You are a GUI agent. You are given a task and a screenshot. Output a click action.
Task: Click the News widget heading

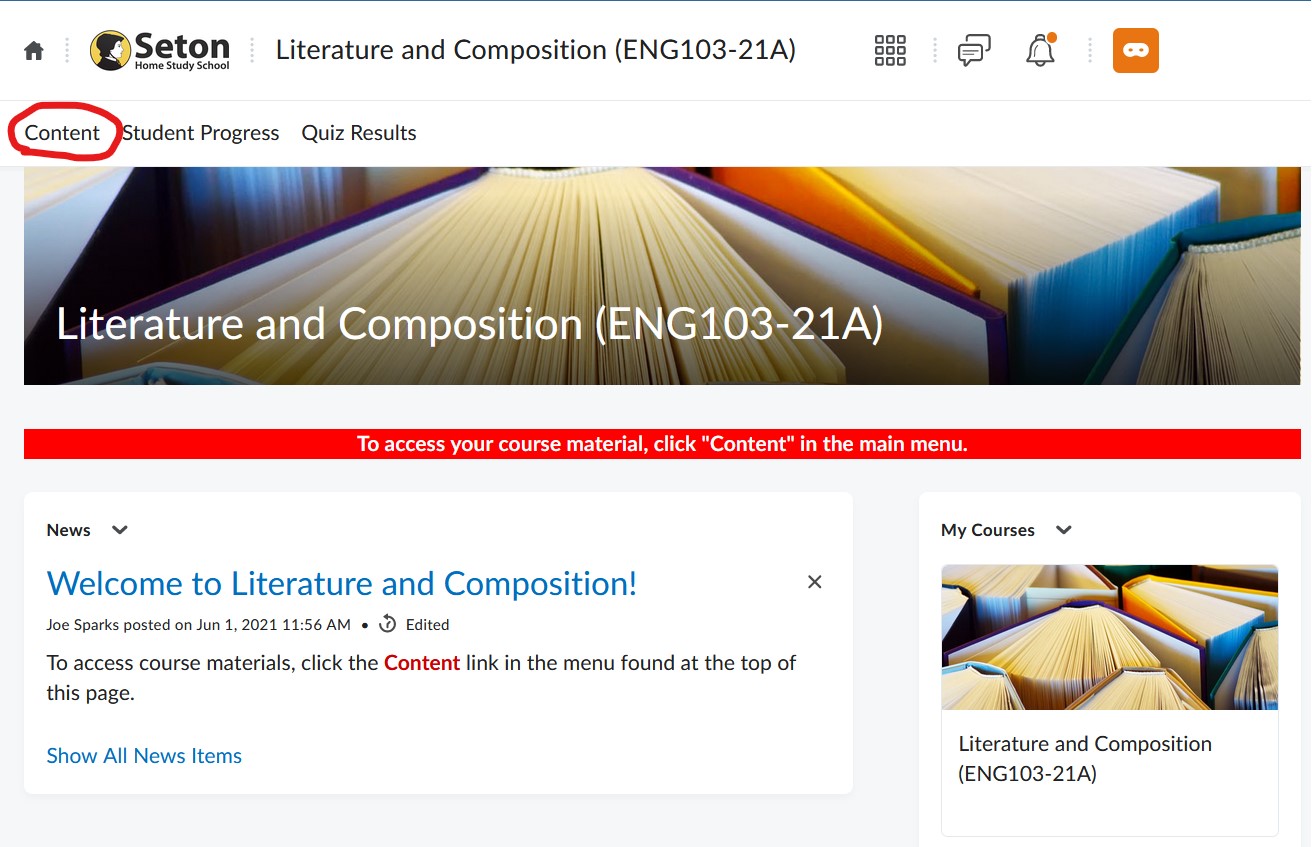click(x=68, y=530)
